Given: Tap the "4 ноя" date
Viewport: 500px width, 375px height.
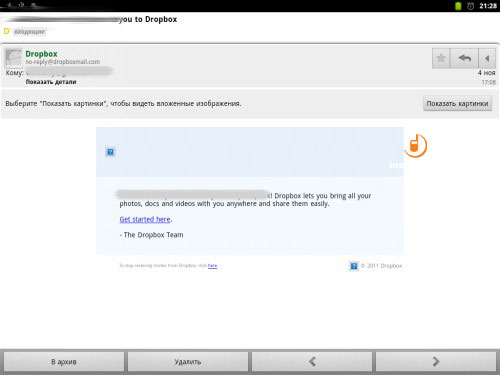Looking at the screenshot, I should click(x=486, y=73).
